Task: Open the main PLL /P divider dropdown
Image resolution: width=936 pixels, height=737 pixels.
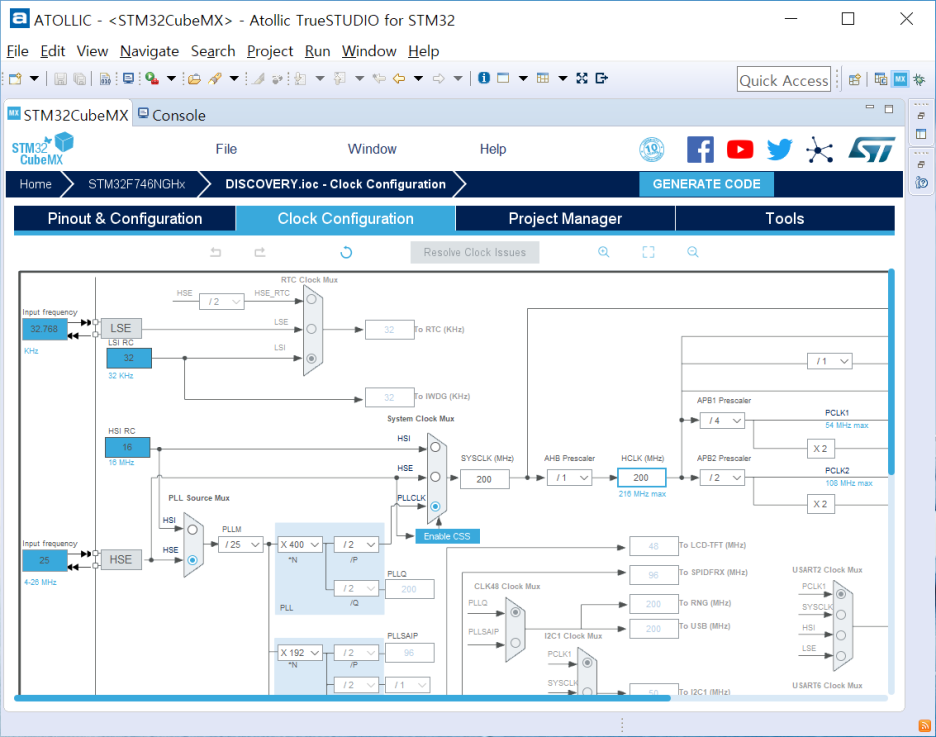Action: (356, 544)
